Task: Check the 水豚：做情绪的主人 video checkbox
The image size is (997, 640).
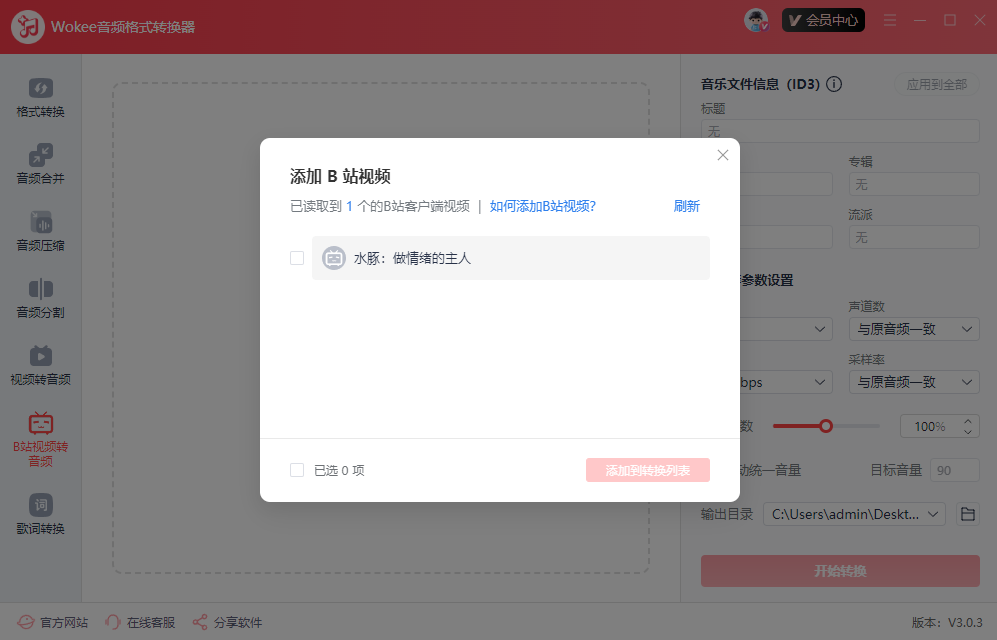Action: click(x=296, y=257)
